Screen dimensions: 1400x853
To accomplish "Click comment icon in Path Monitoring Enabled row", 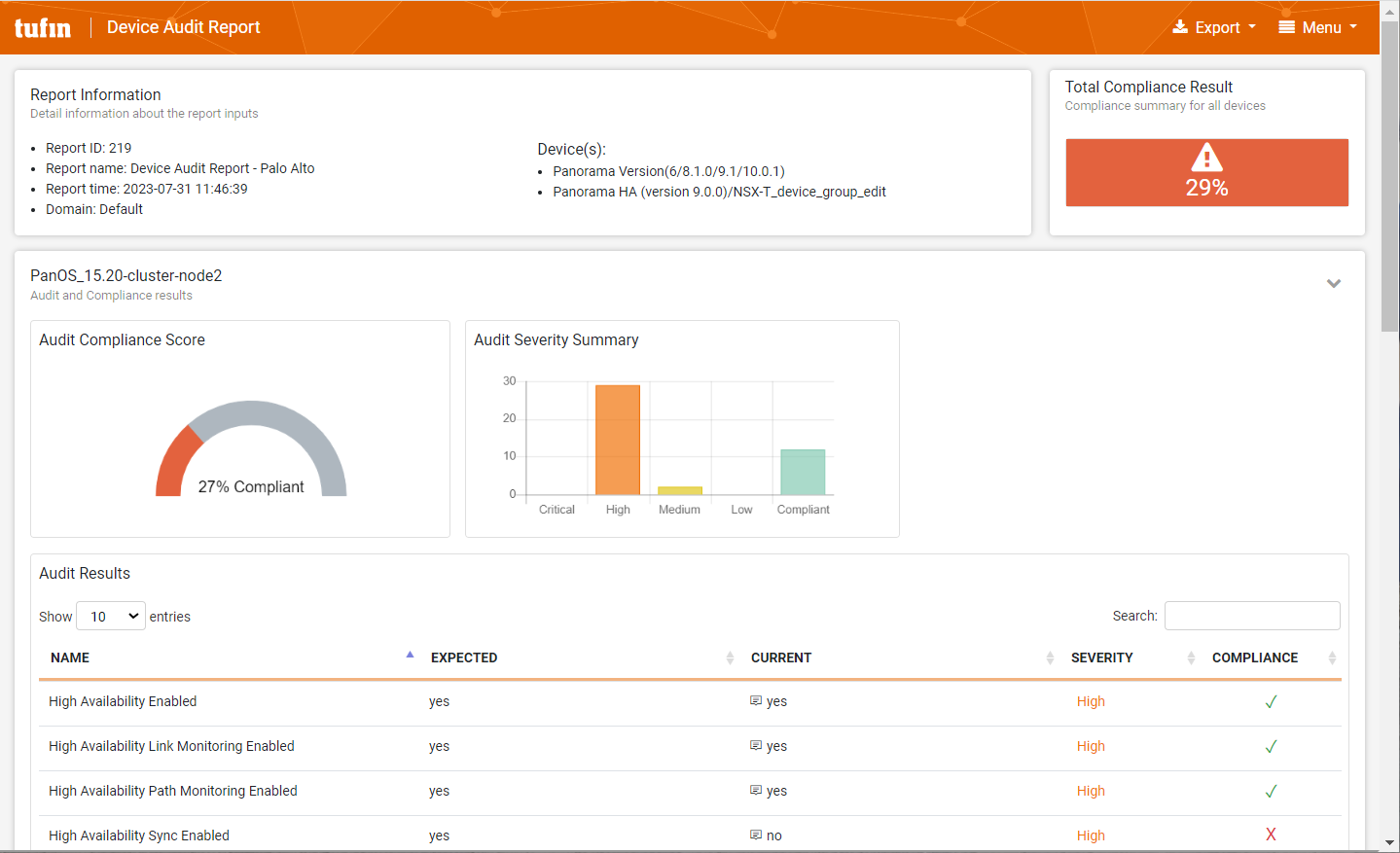I will tap(756, 790).
